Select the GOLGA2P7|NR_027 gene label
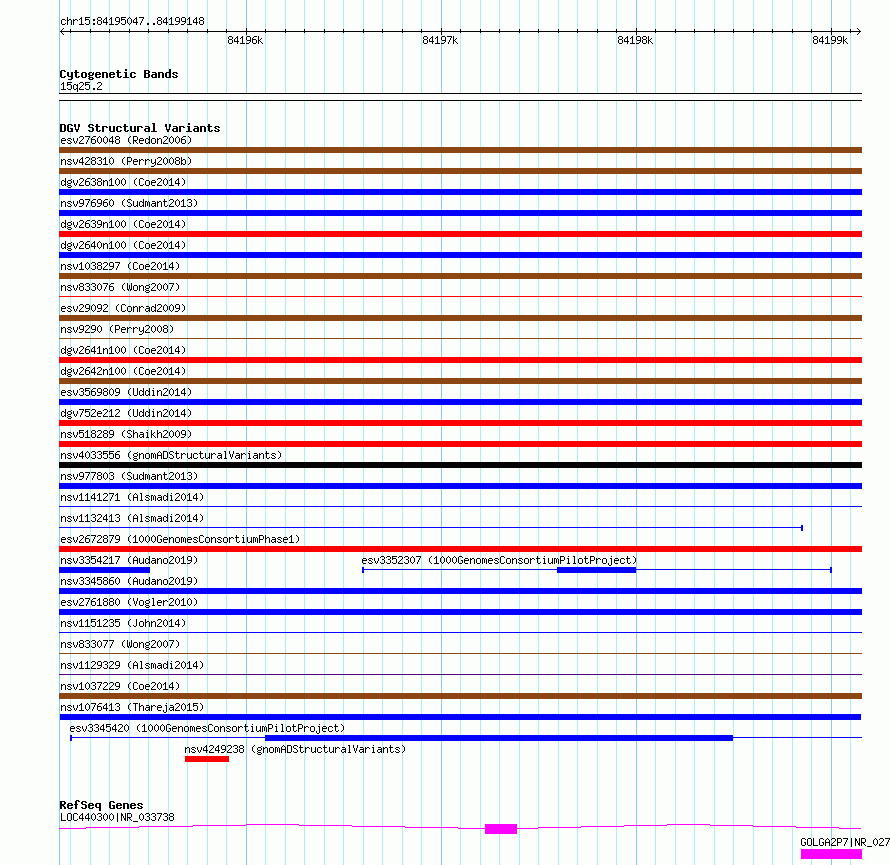The width and height of the screenshot is (890, 865). [845, 842]
